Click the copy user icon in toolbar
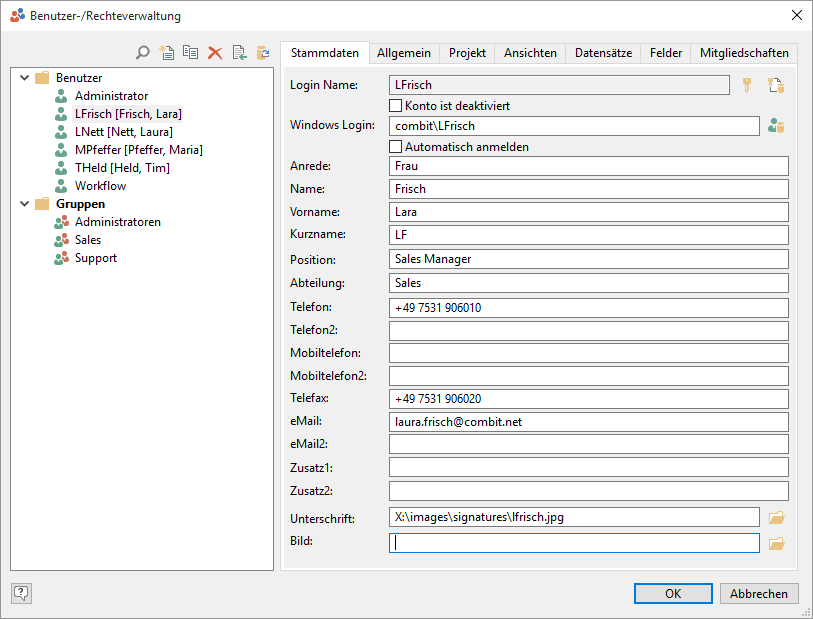The height and width of the screenshot is (619, 813). pyautogui.click(x=190, y=53)
